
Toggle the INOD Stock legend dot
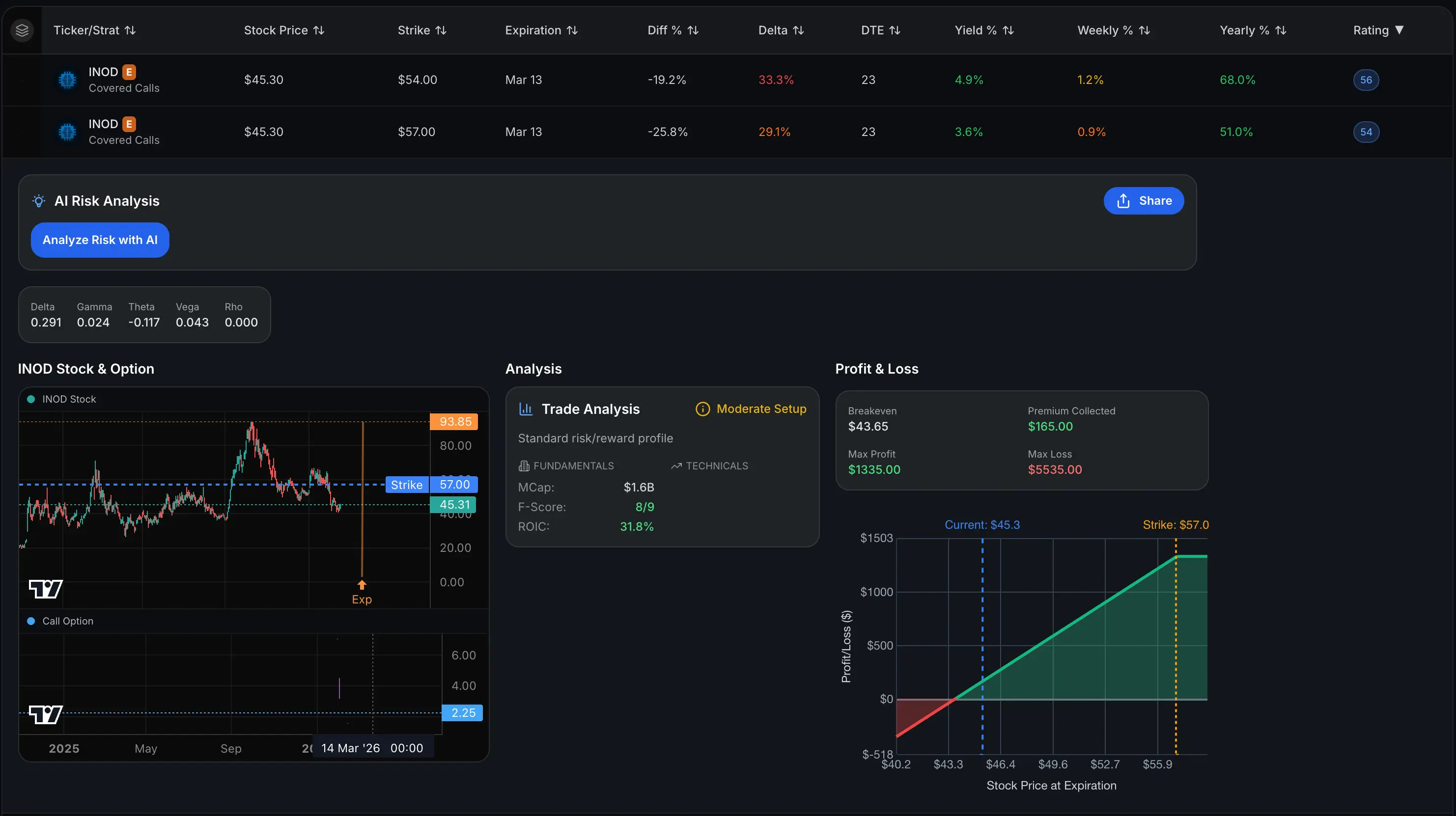coord(31,399)
